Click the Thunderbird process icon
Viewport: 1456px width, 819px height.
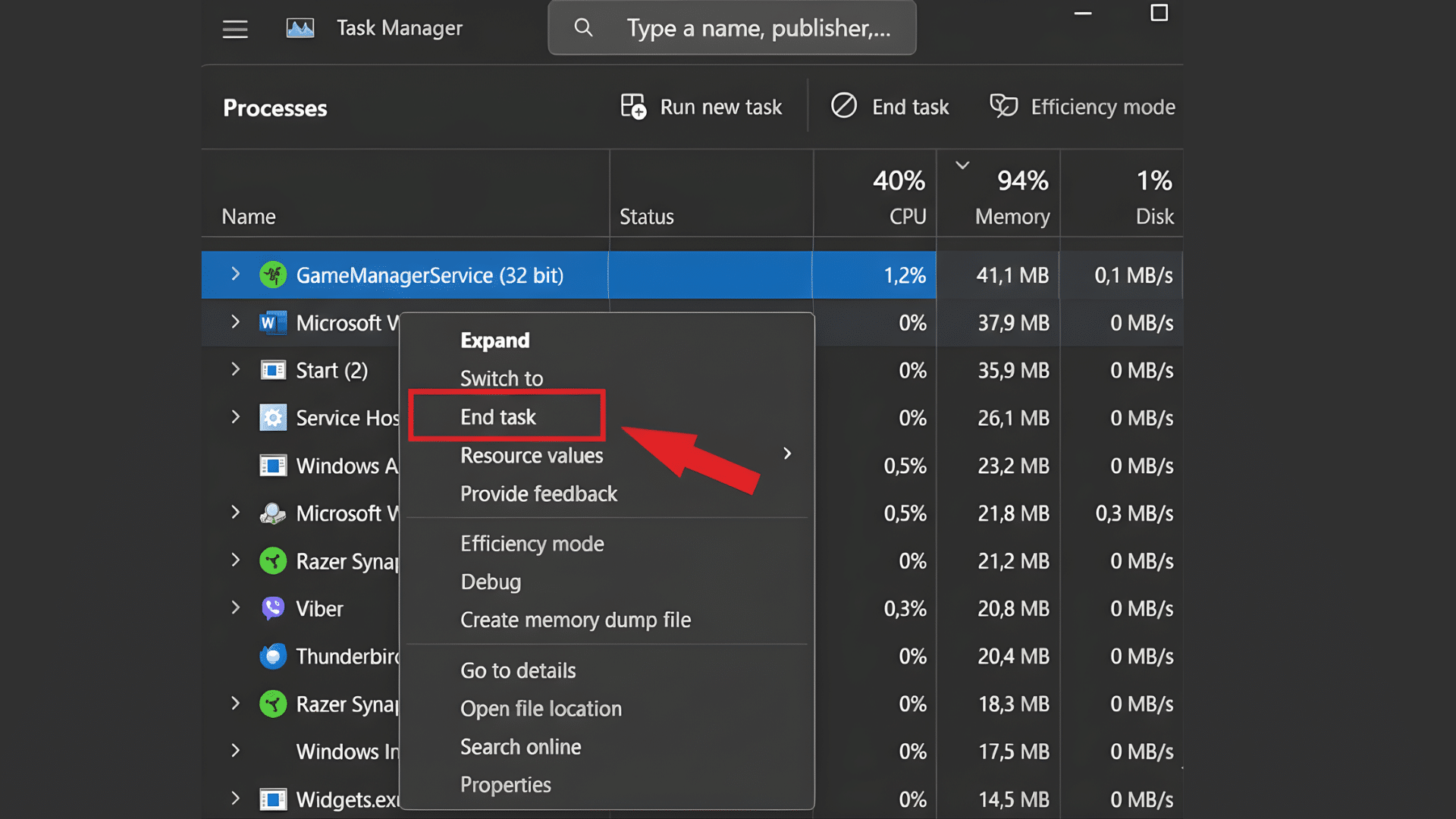272,656
